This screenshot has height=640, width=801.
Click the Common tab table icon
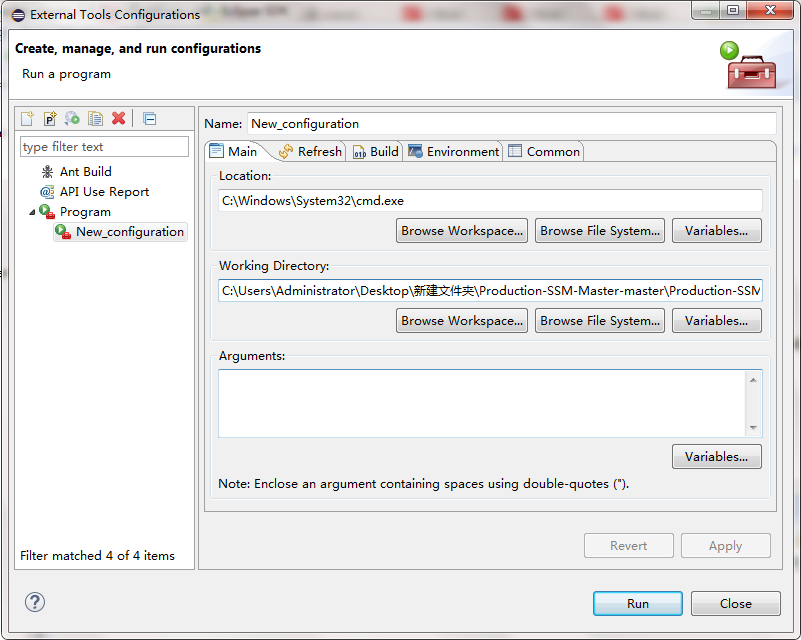pos(515,151)
